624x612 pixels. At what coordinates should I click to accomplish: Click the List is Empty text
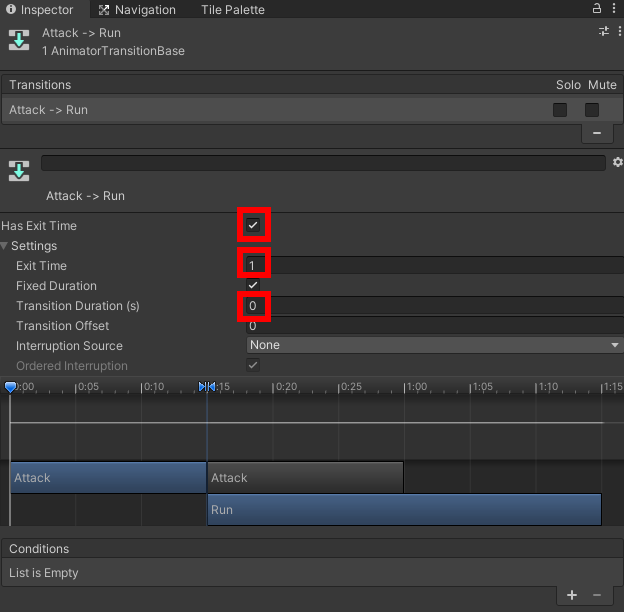tap(44, 573)
